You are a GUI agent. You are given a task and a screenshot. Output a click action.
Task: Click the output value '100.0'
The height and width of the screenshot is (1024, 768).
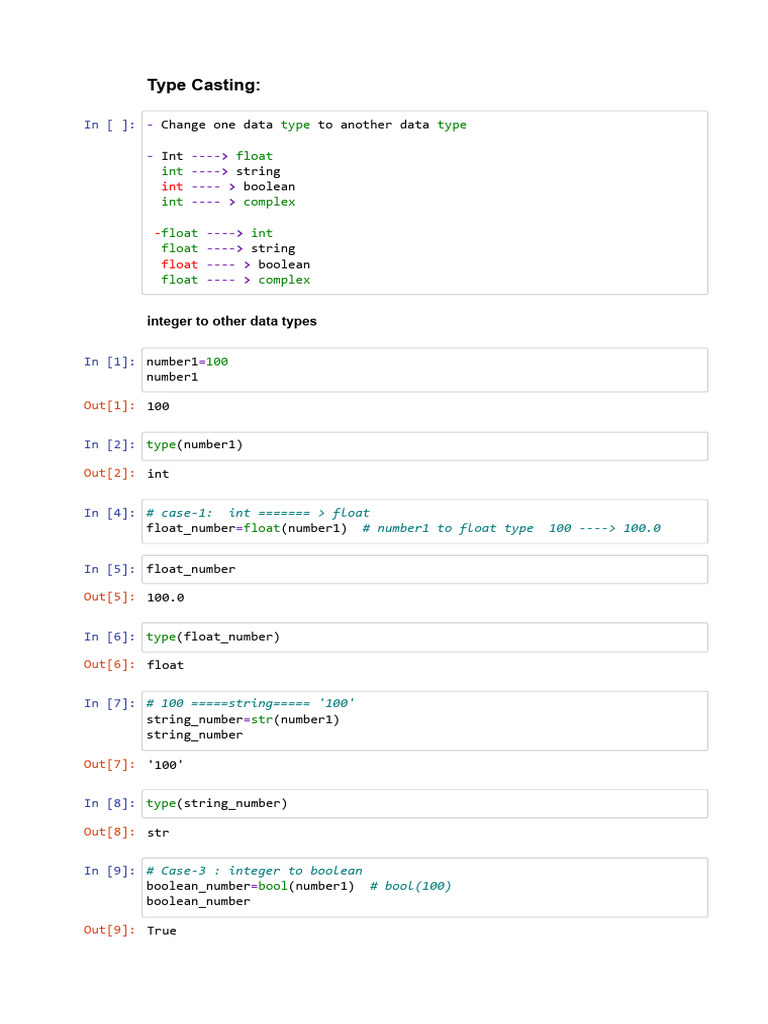pyautogui.click(x=165, y=598)
